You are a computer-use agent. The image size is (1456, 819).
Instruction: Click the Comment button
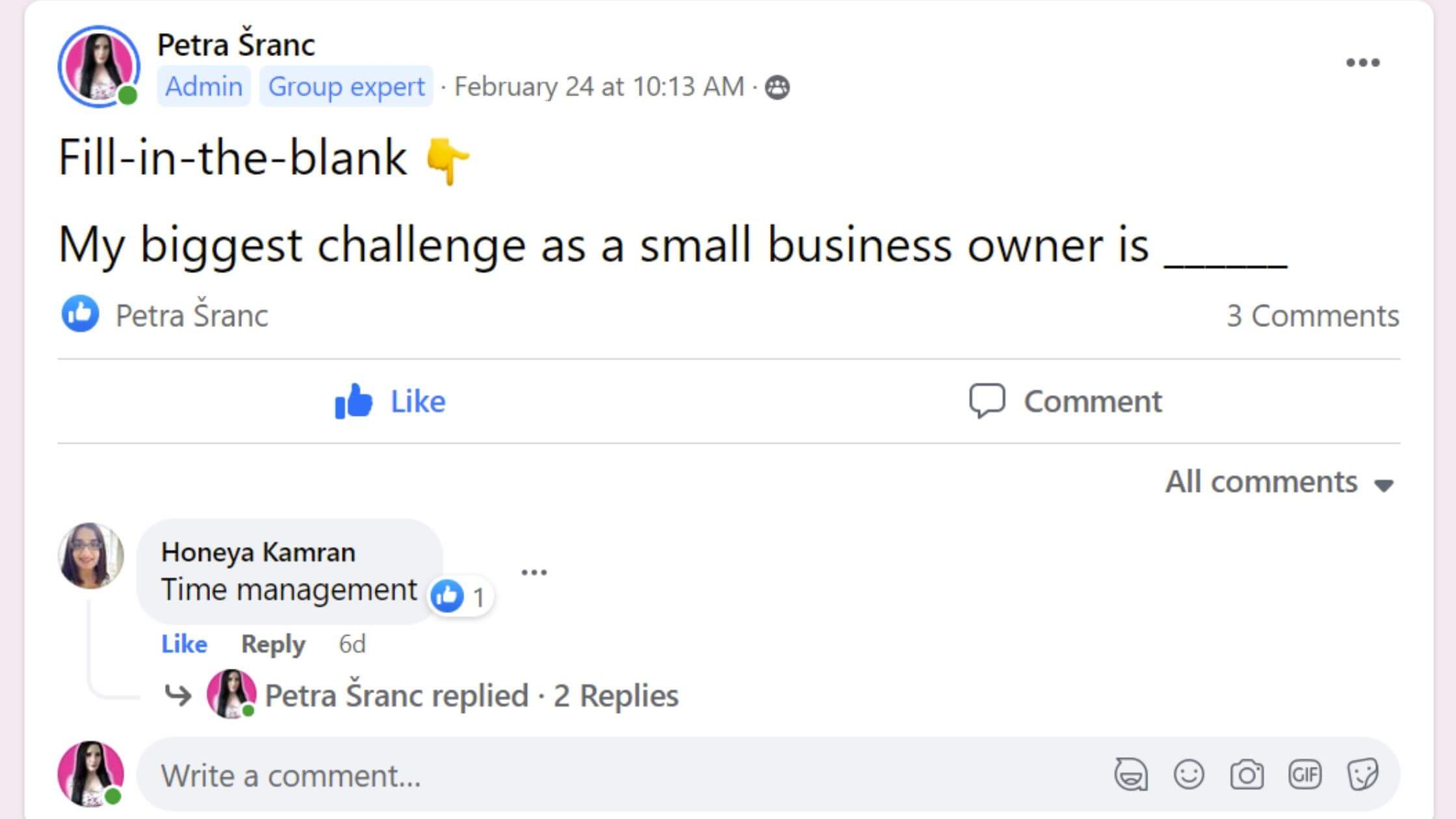click(1066, 401)
